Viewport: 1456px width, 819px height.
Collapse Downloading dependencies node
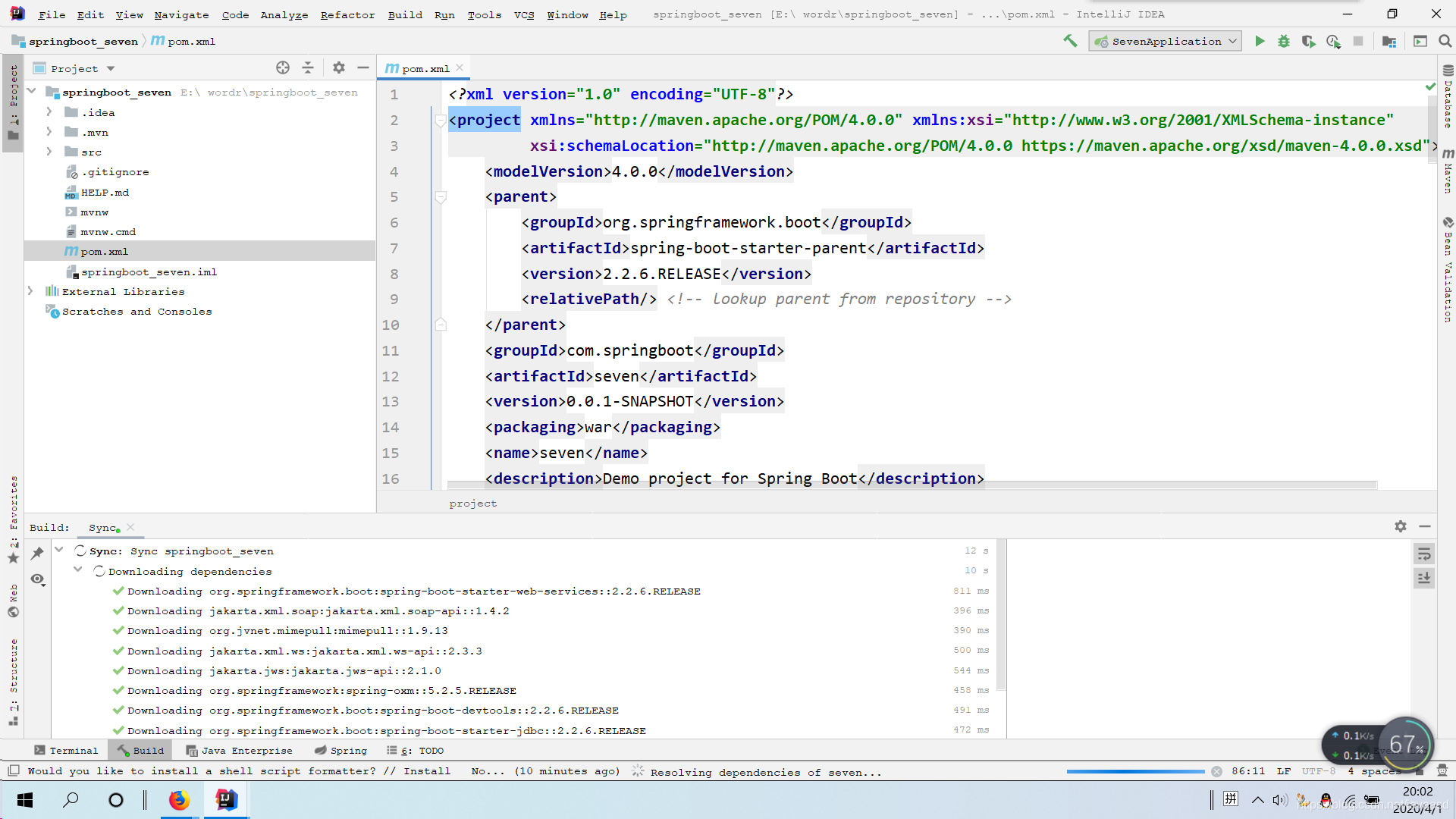click(78, 570)
